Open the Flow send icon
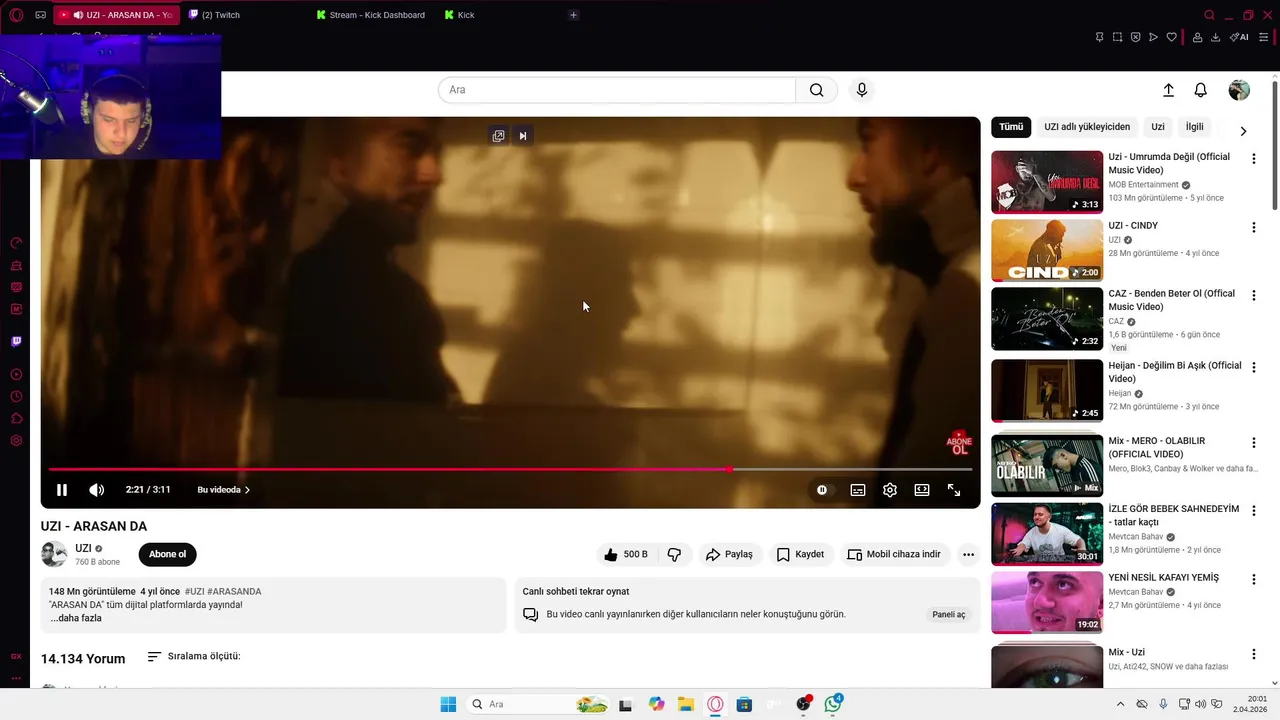 pyautogui.click(x=1153, y=37)
